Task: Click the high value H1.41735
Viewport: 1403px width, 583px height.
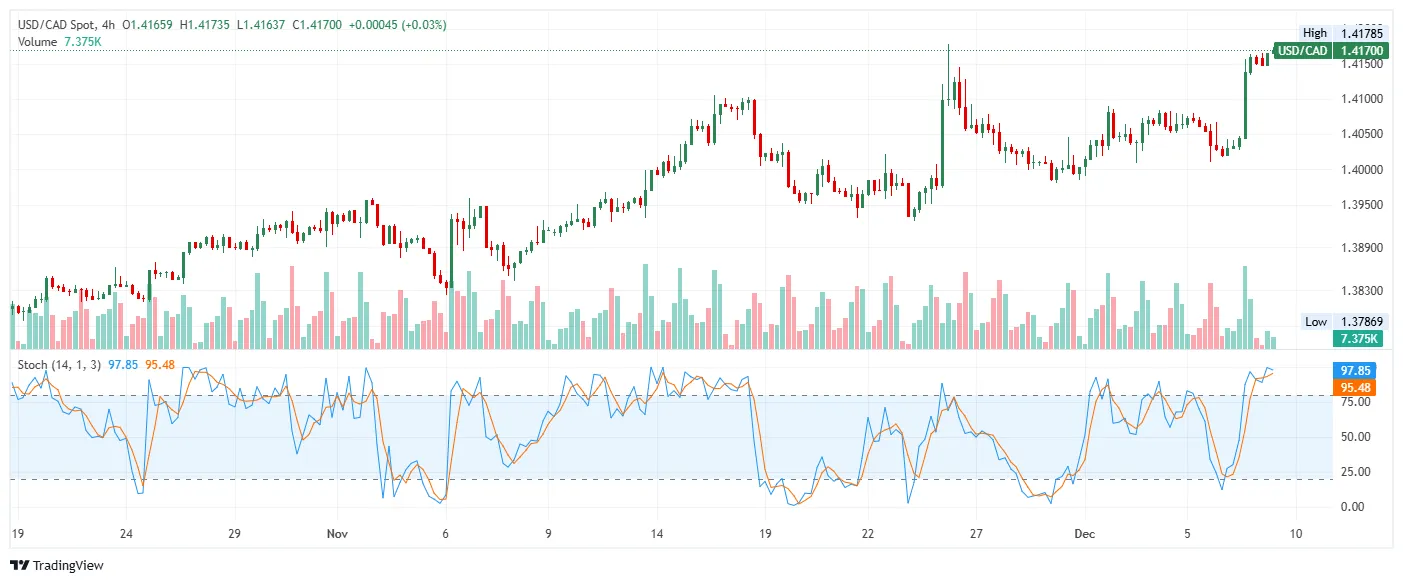Action: pyautogui.click(x=206, y=24)
